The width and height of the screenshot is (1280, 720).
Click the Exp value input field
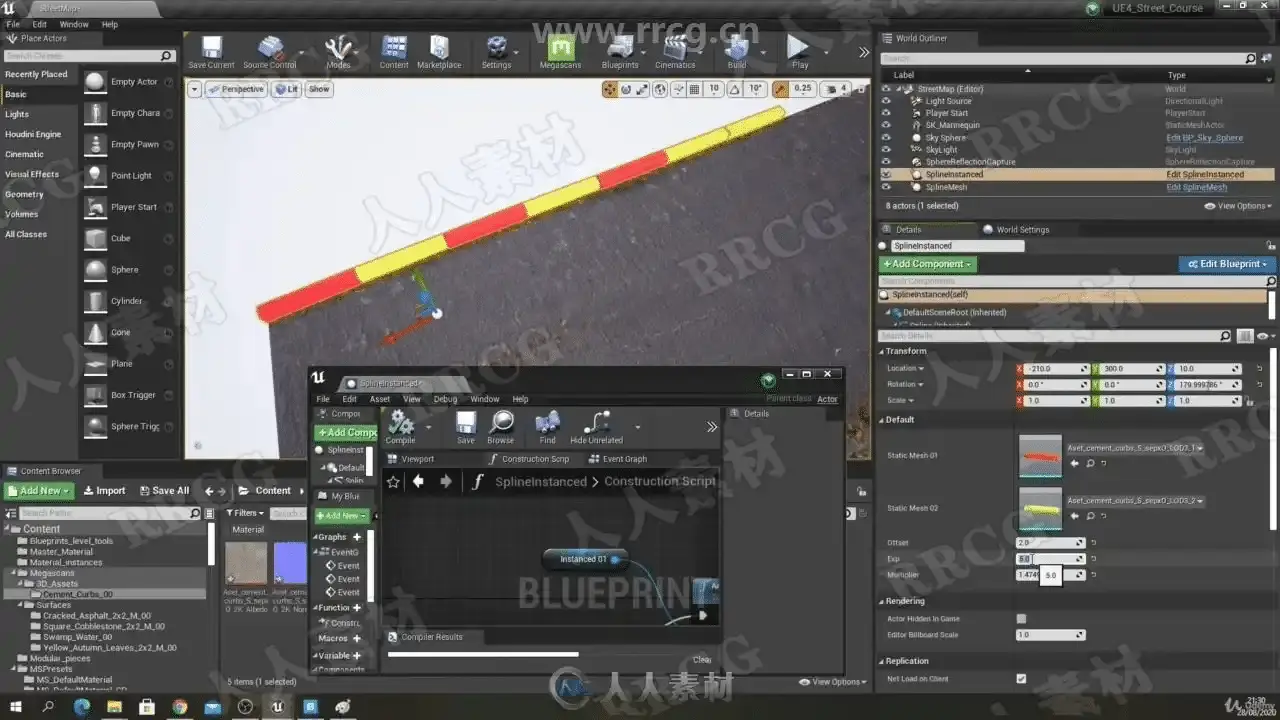coord(1050,559)
